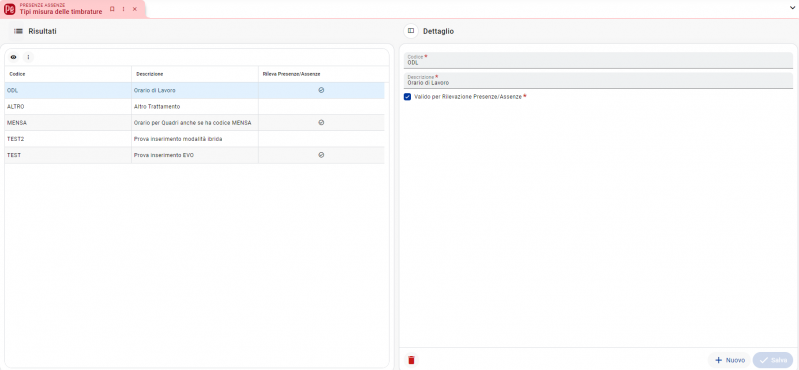This screenshot has width=799, height=370.
Task: Click the Codice field in Dettaglio
Action: pos(598,60)
